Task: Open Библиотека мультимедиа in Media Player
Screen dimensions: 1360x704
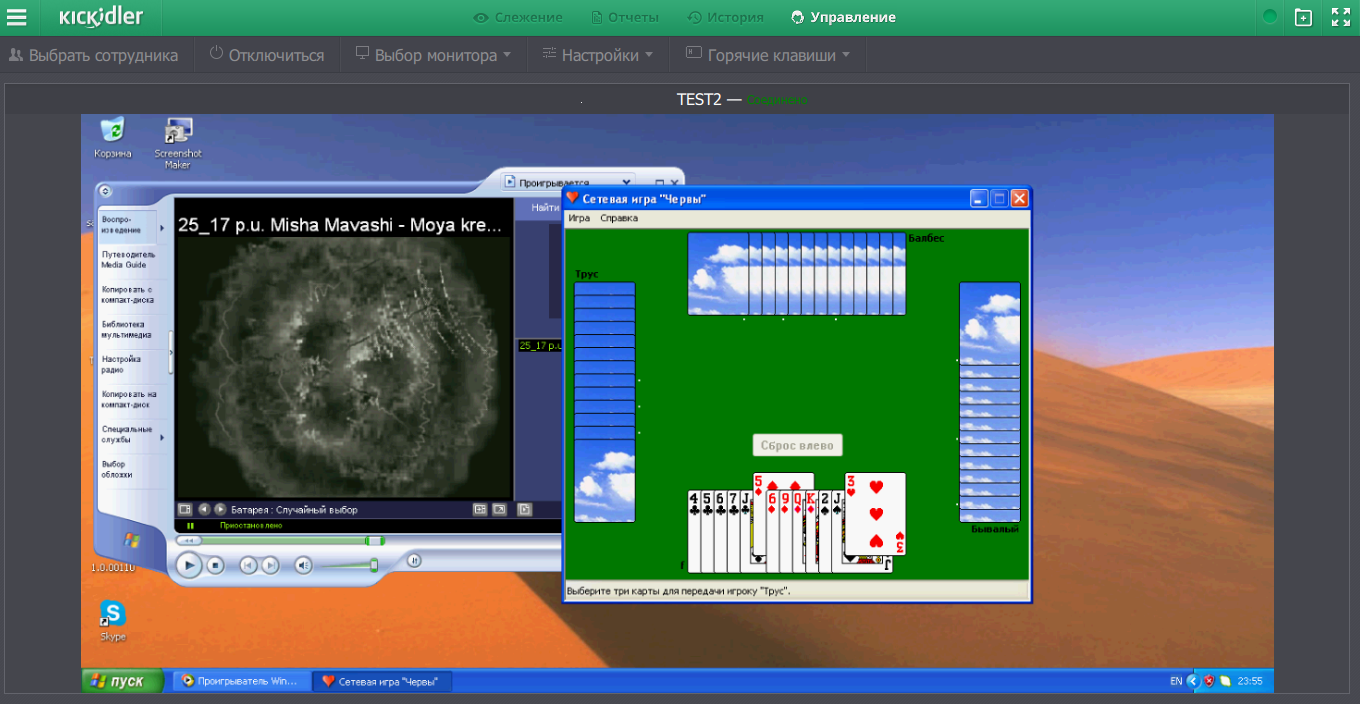Action: tap(128, 330)
